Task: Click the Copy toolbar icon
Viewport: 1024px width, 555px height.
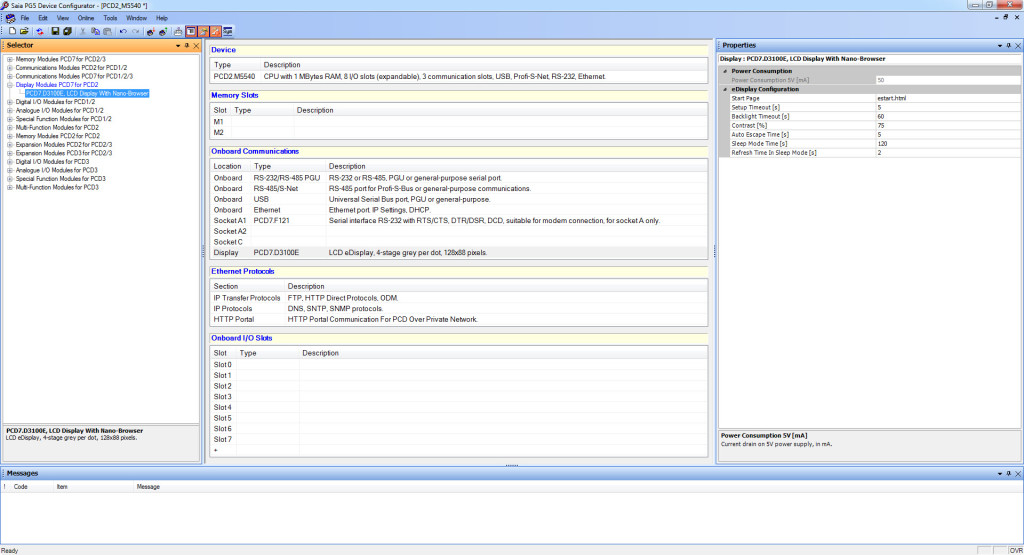Action: coord(95,31)
